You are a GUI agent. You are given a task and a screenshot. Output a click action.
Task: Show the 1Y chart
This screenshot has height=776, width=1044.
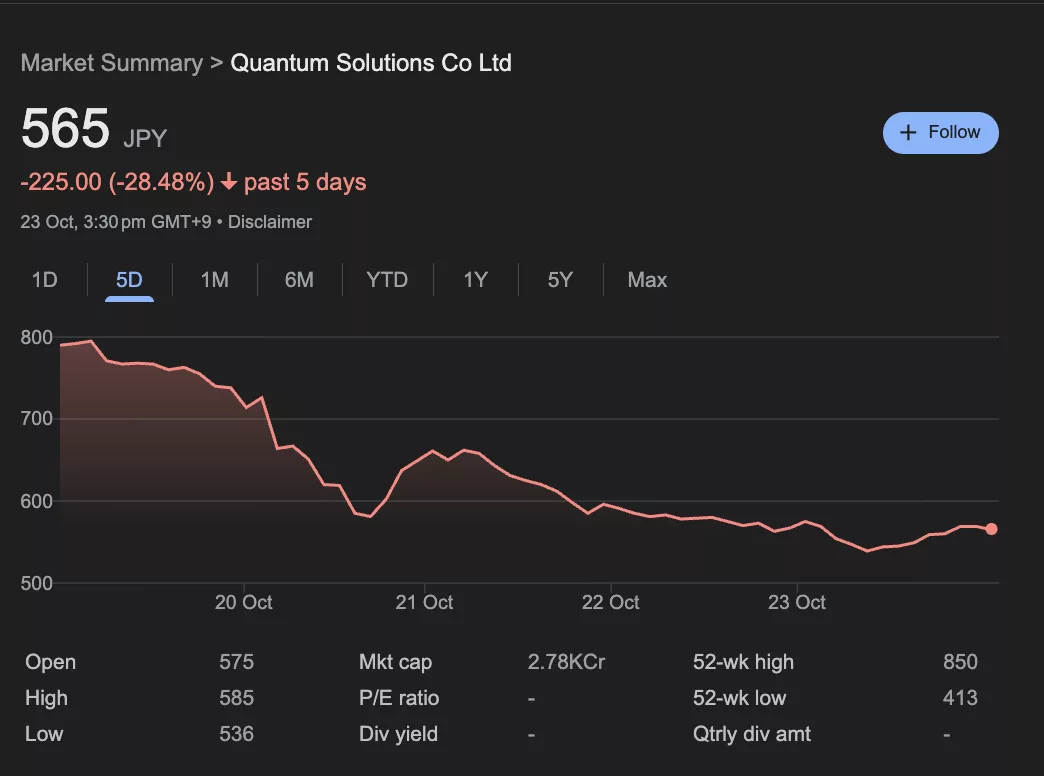click(x=475, y=280)
